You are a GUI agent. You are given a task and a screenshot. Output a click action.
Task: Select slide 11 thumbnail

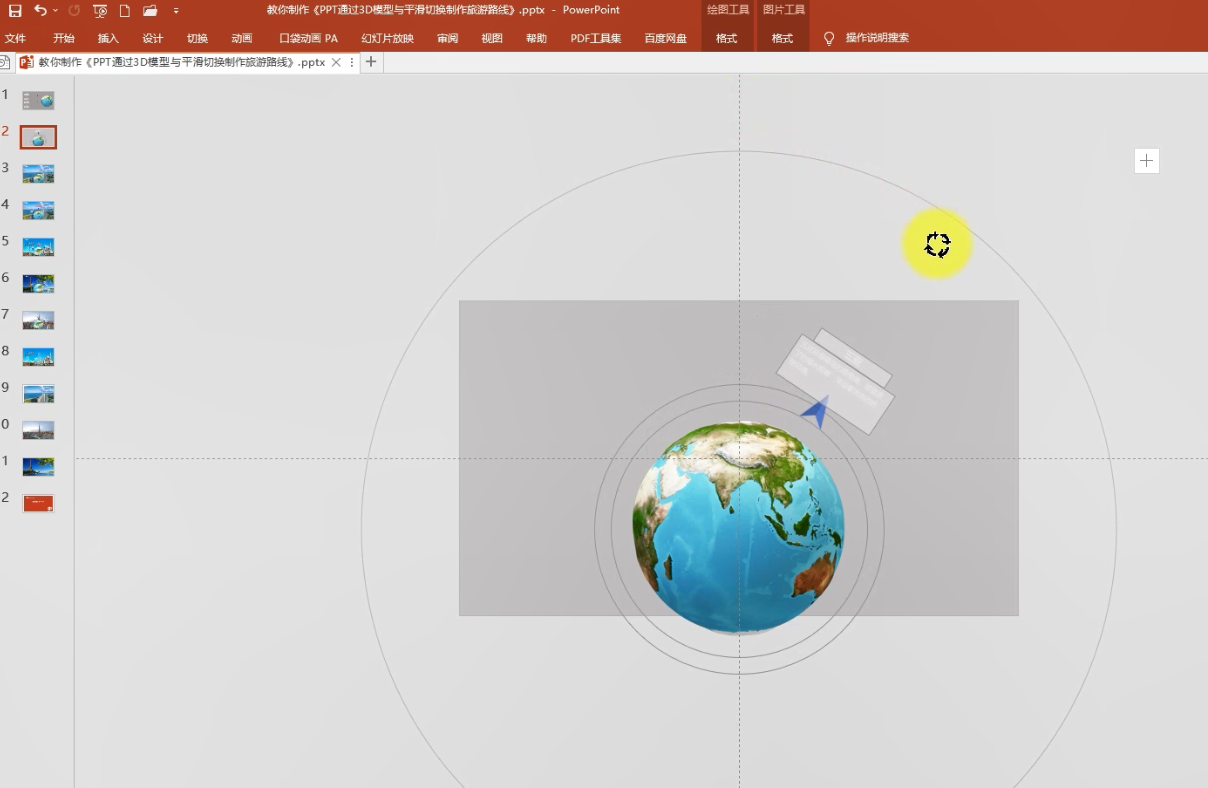tap(39, 467)
